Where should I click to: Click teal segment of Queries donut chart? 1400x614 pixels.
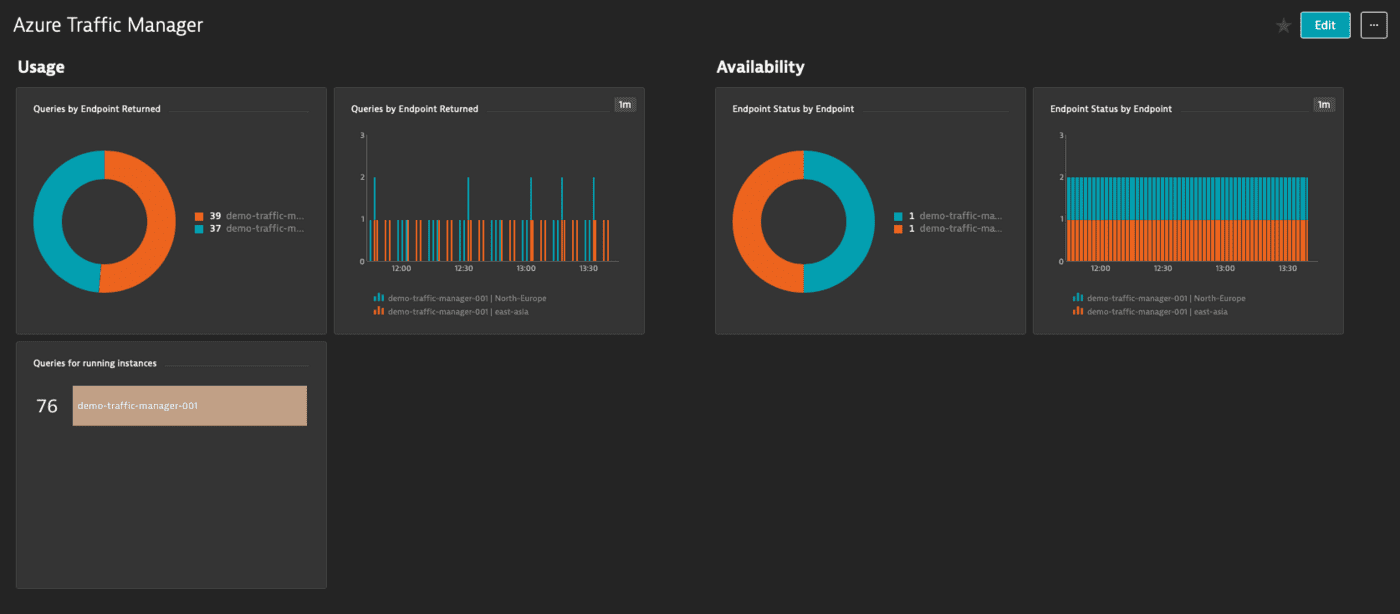click(47, 222)
